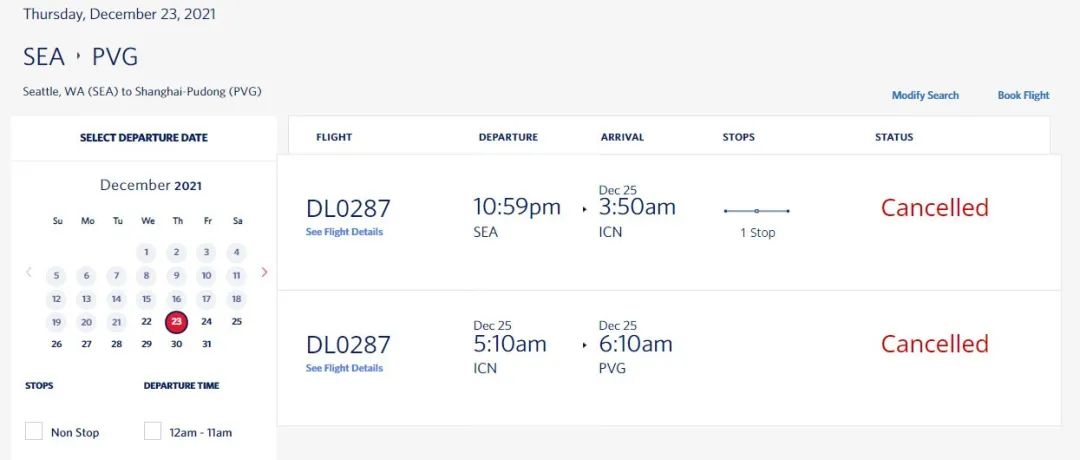1080x460 pixels.
Task: Select December 30 in the calendar
Action: (176, 344)
